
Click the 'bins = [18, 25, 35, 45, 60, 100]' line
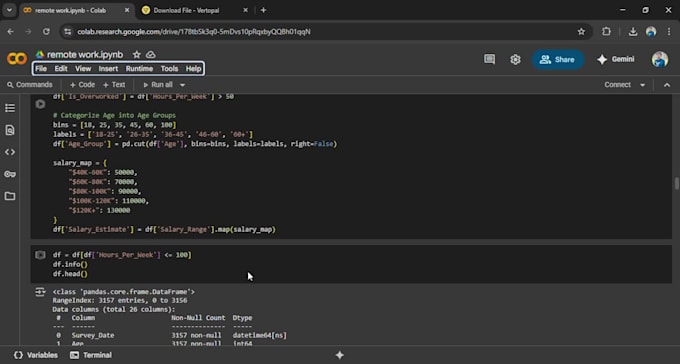pos(114,125)
